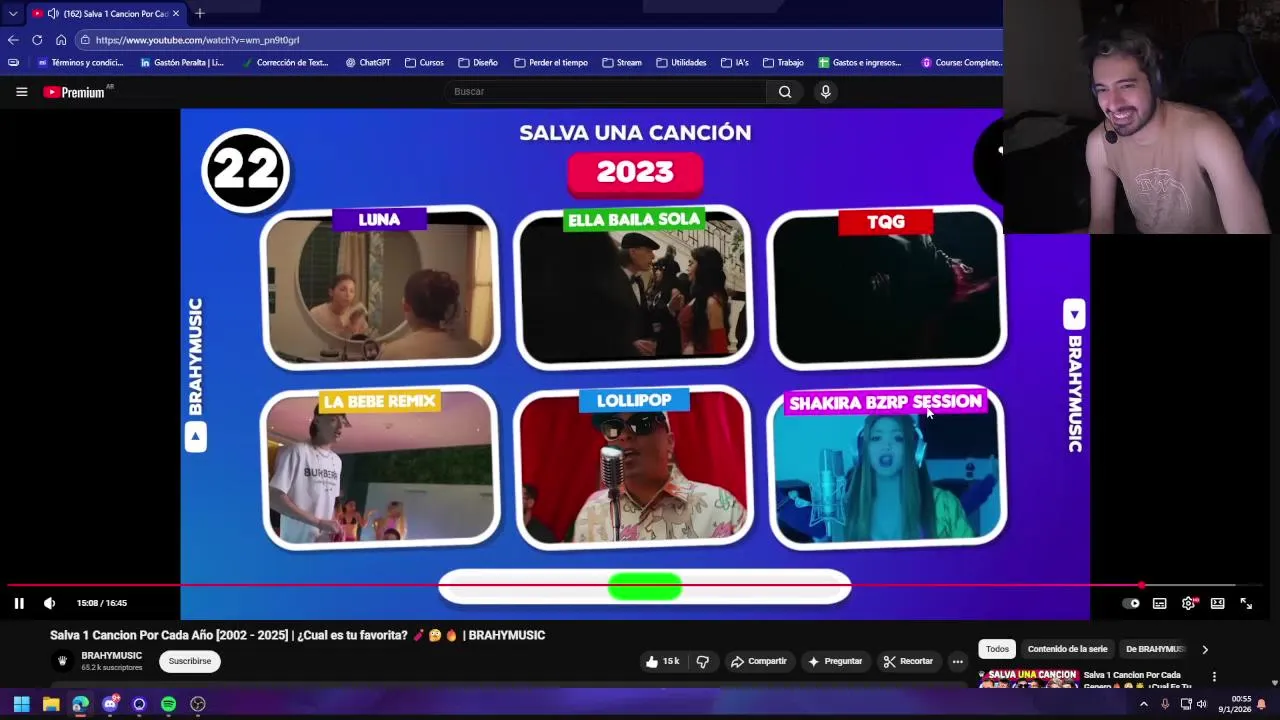Expand the Cursos bookmark folder
The image size is (1280, 720).
(x=424, y=63)
